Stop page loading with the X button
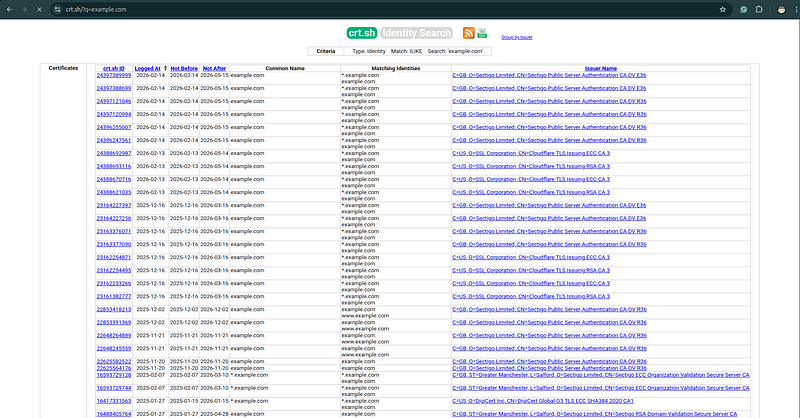The image size is (800, 418). (39, 9)
